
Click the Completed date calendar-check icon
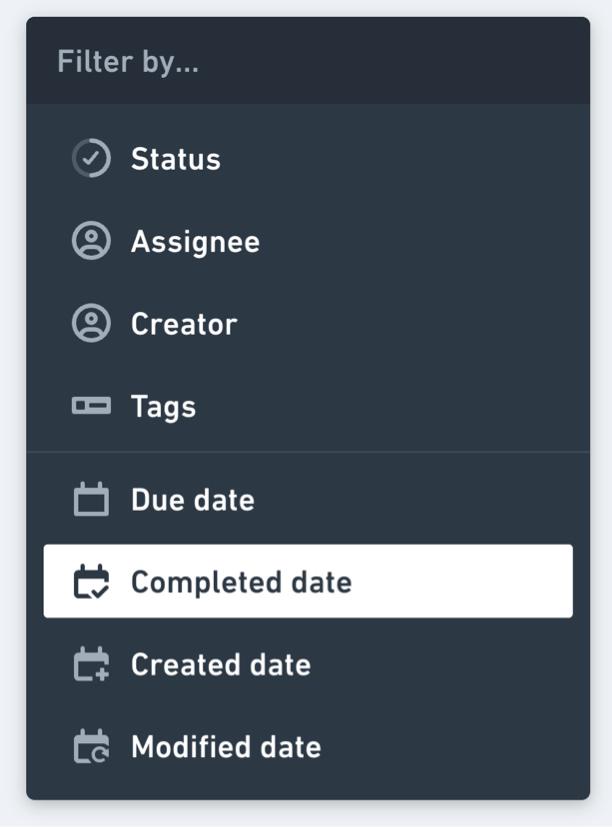[x=91, y=582]
